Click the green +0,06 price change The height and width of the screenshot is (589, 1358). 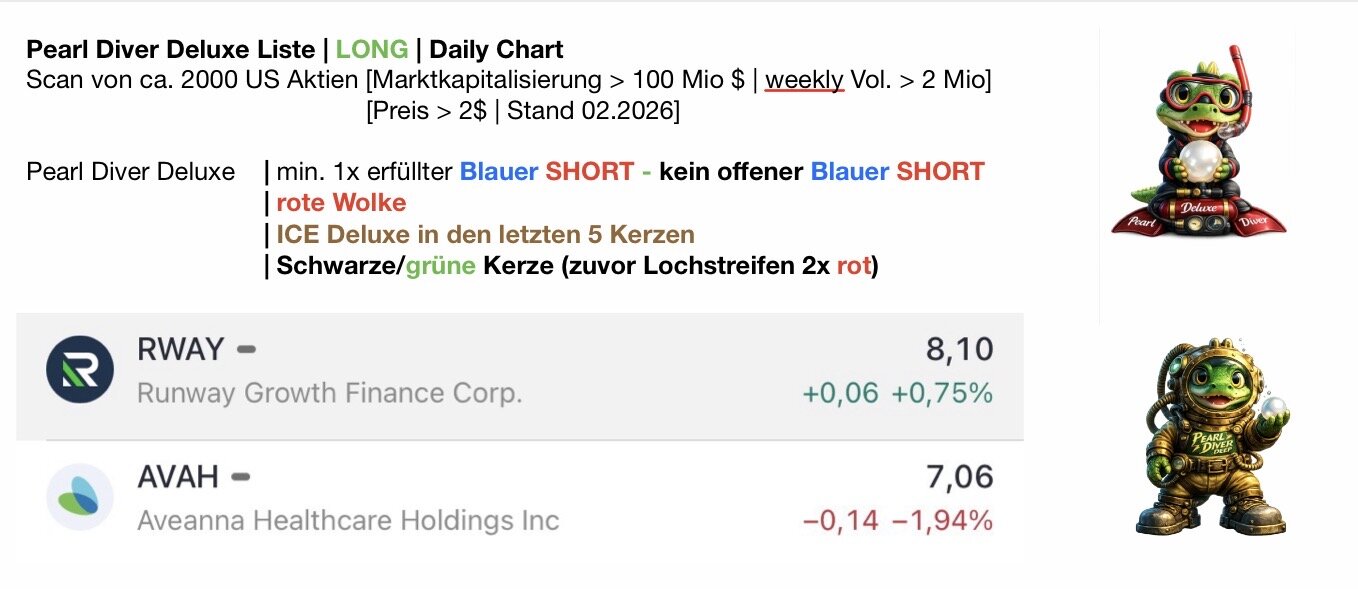point(840,393)
